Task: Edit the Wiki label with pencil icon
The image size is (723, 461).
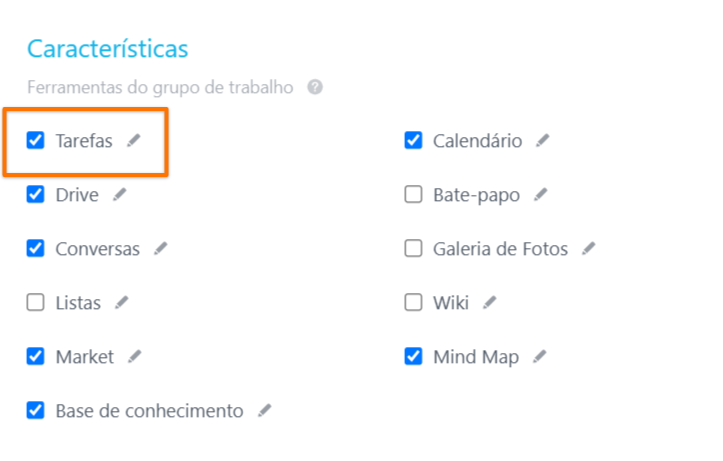Action: point(490,302)
